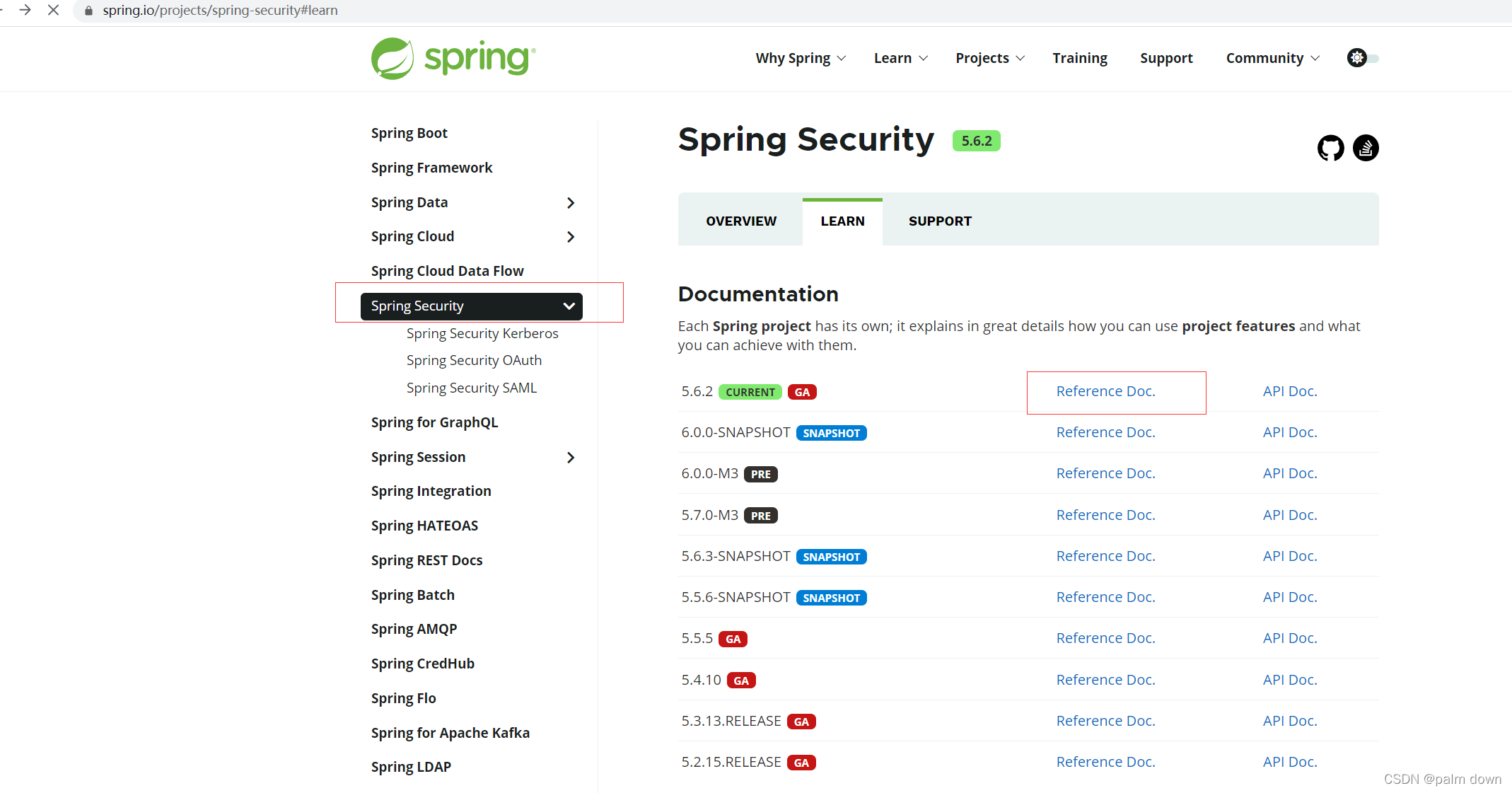Switch to the OVERVIEW tab

pos(741,221)
